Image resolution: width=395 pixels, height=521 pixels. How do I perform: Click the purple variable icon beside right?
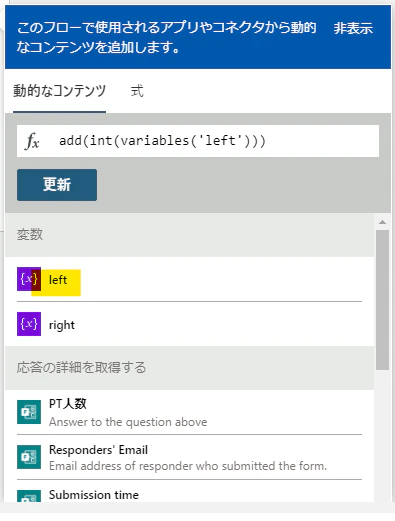coord(29,324)
